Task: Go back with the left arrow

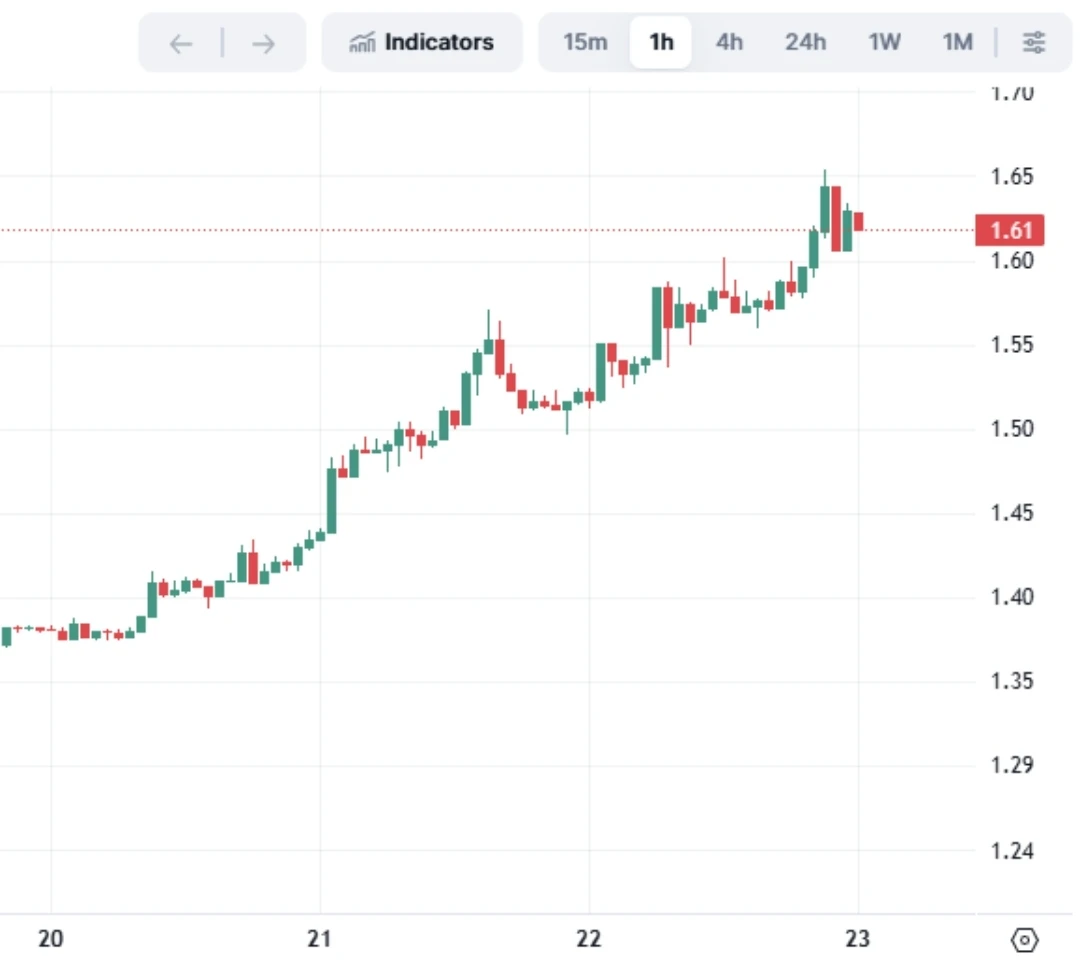Action: pos(181,44)
